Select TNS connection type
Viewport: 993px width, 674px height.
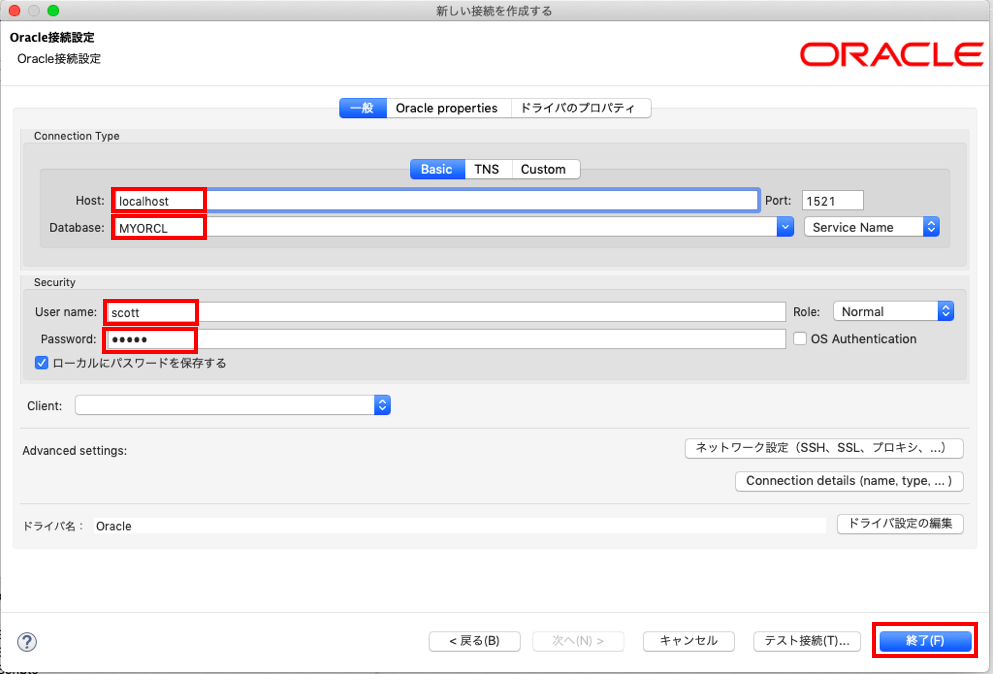click(x=487, y=169)
